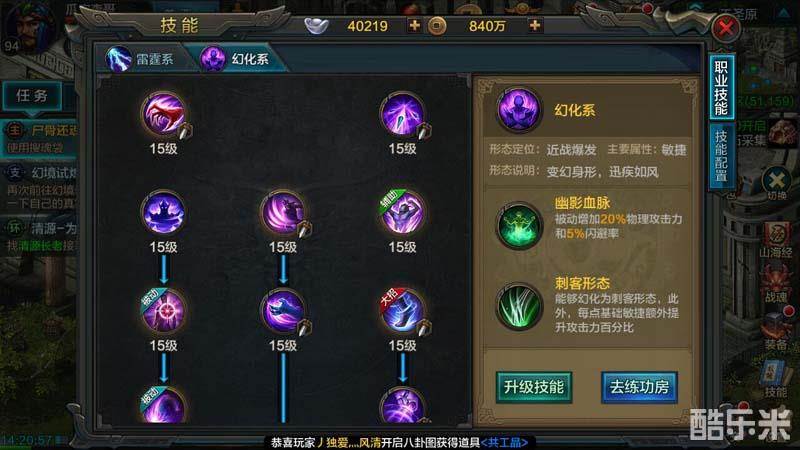Click the 升级技能 button
Viewport: 800px width, 450px height.
point(534,387)
